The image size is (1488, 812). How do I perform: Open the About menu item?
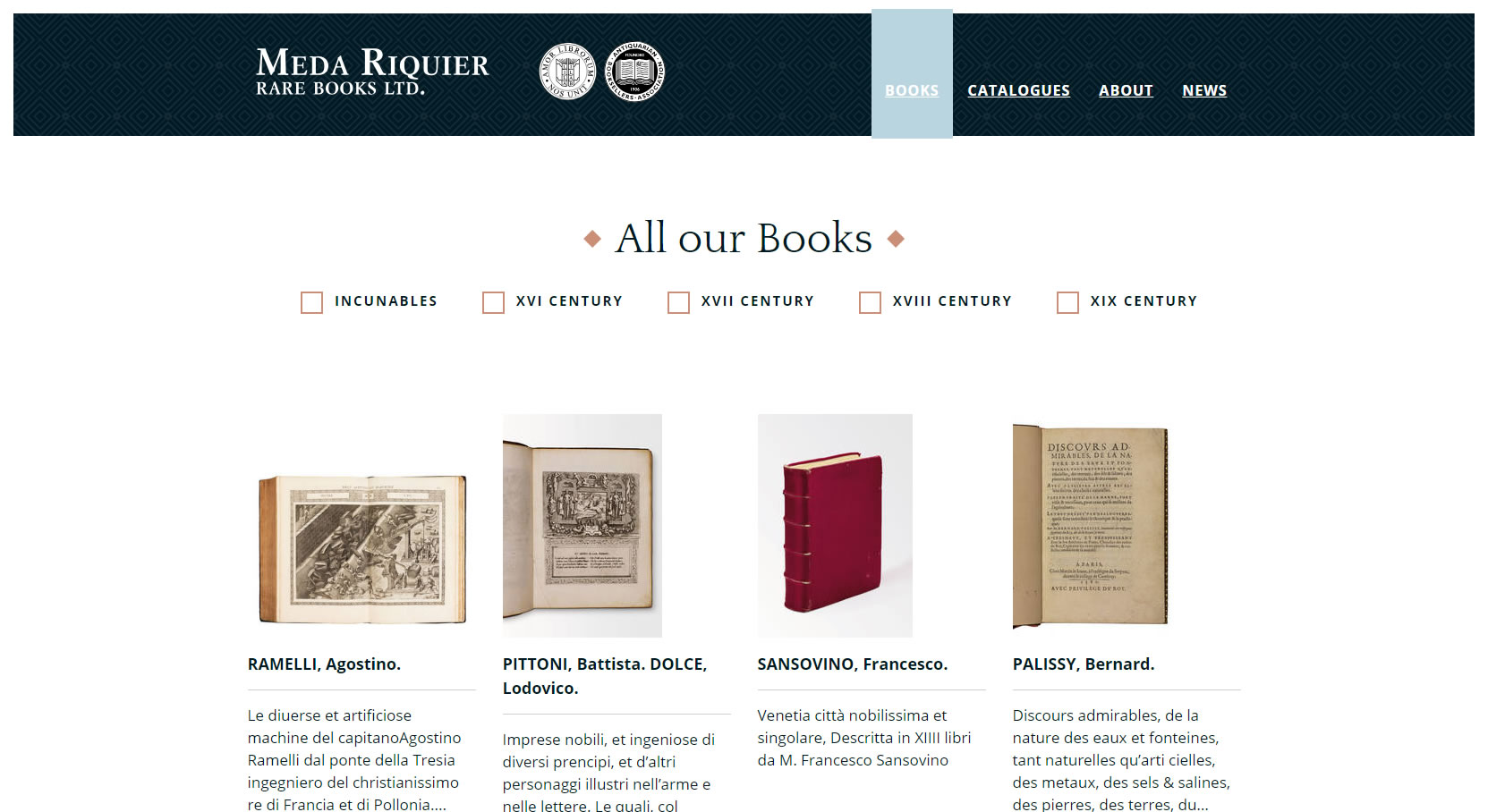coord(1126,90)
